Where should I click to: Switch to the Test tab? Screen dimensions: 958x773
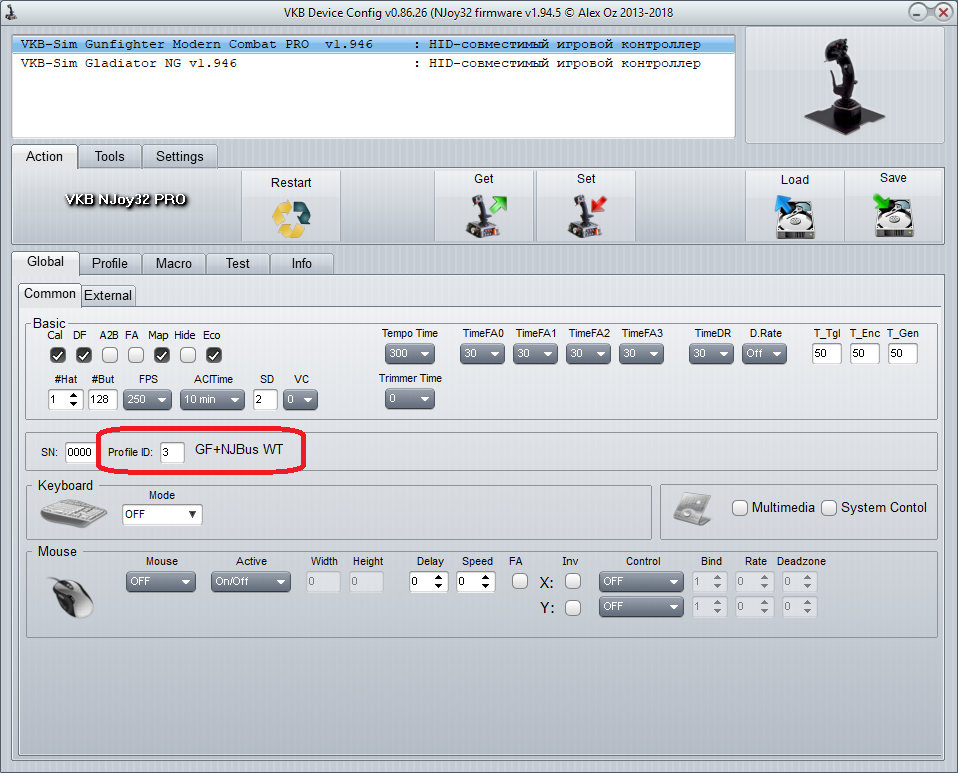tap(238, 263)
